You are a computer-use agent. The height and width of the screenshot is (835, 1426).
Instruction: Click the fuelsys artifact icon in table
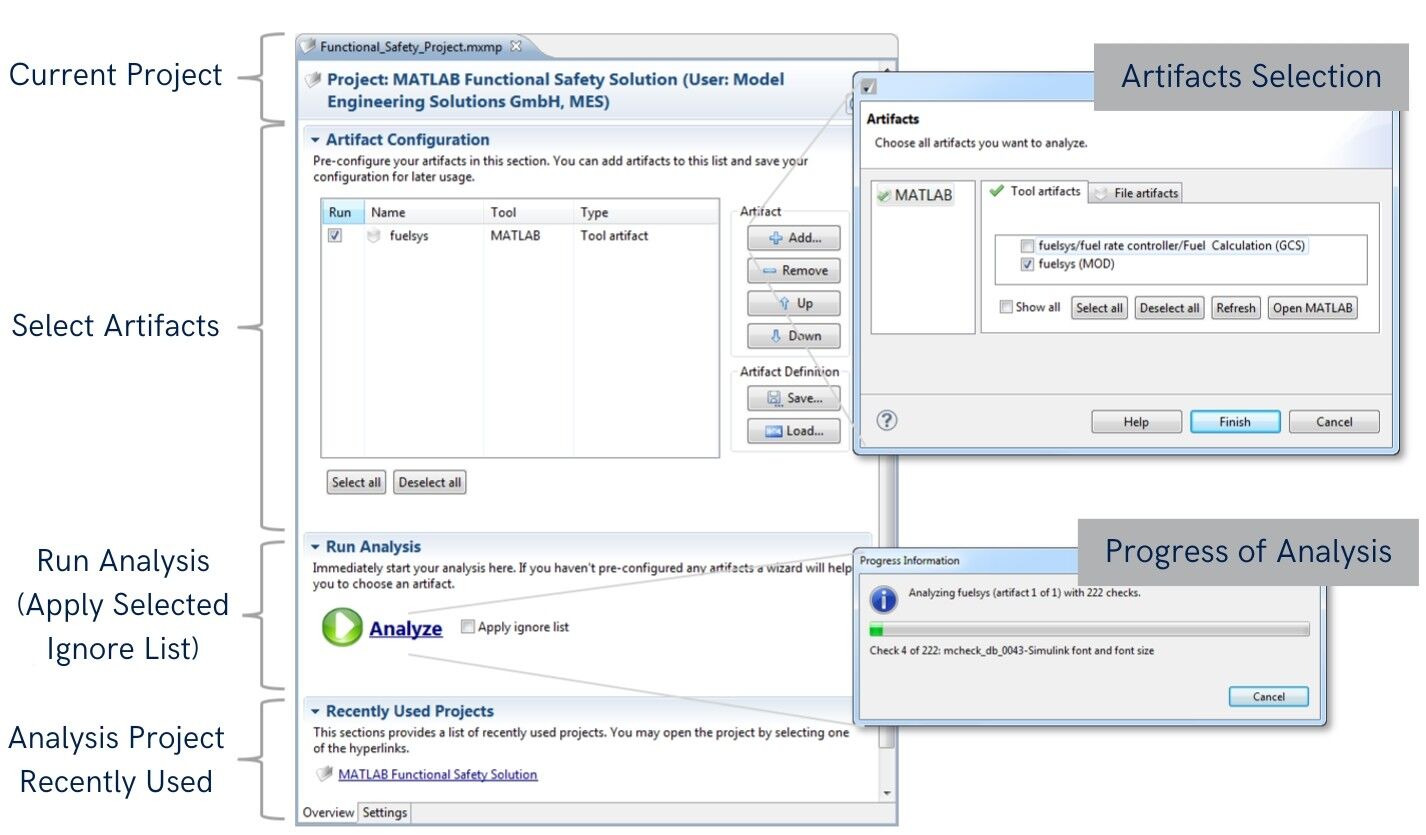pos(374,237)
